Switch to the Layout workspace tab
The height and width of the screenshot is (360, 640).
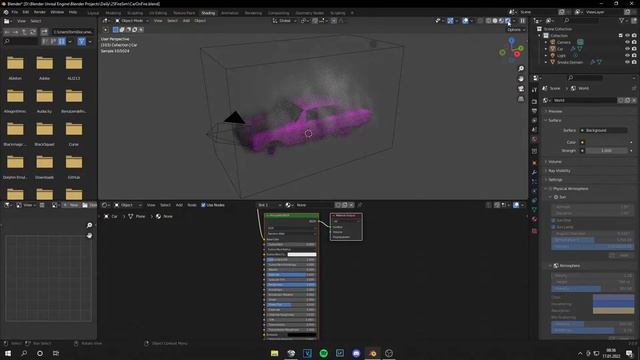pyautogui.click(x=93, y=13)
